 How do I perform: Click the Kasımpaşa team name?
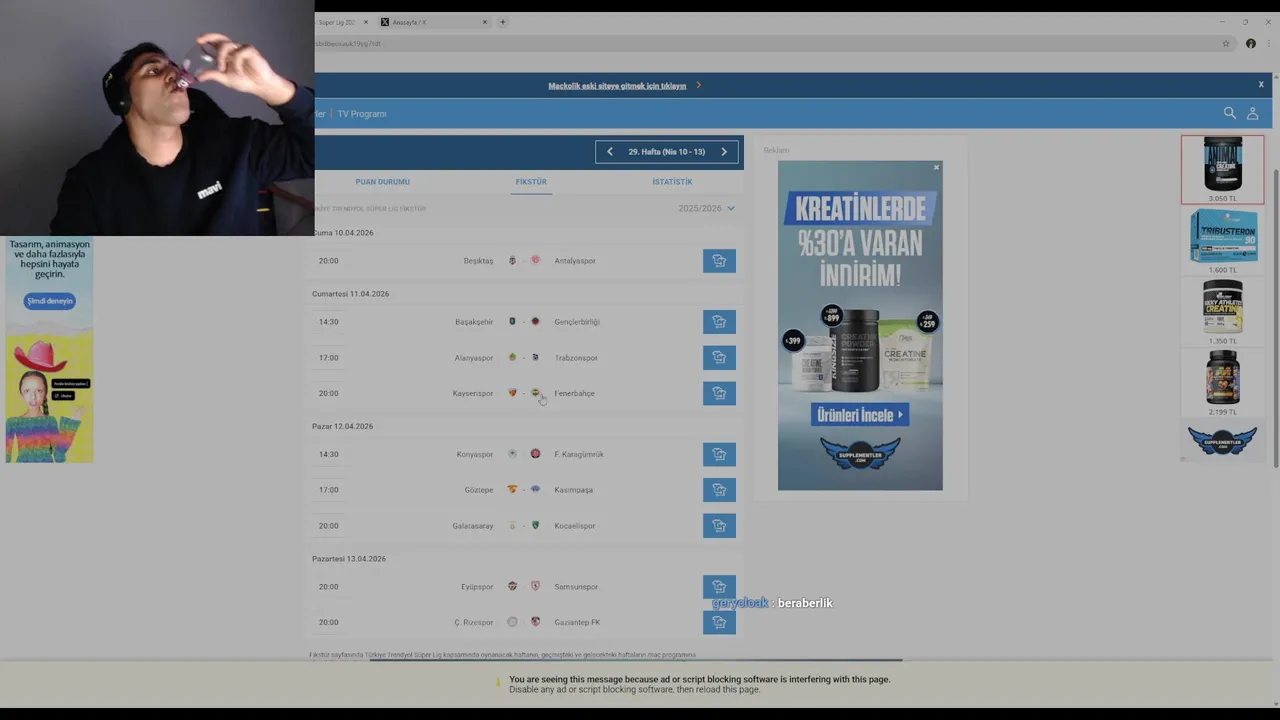pos(574,490)
